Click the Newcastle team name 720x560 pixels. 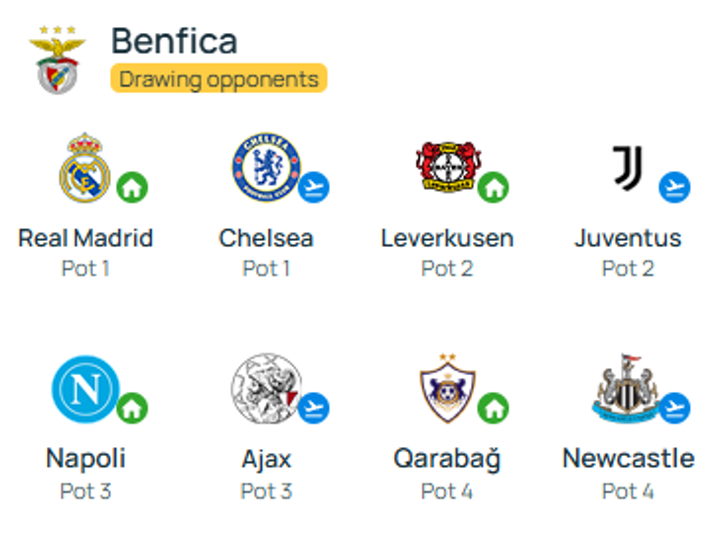point(628,459)
